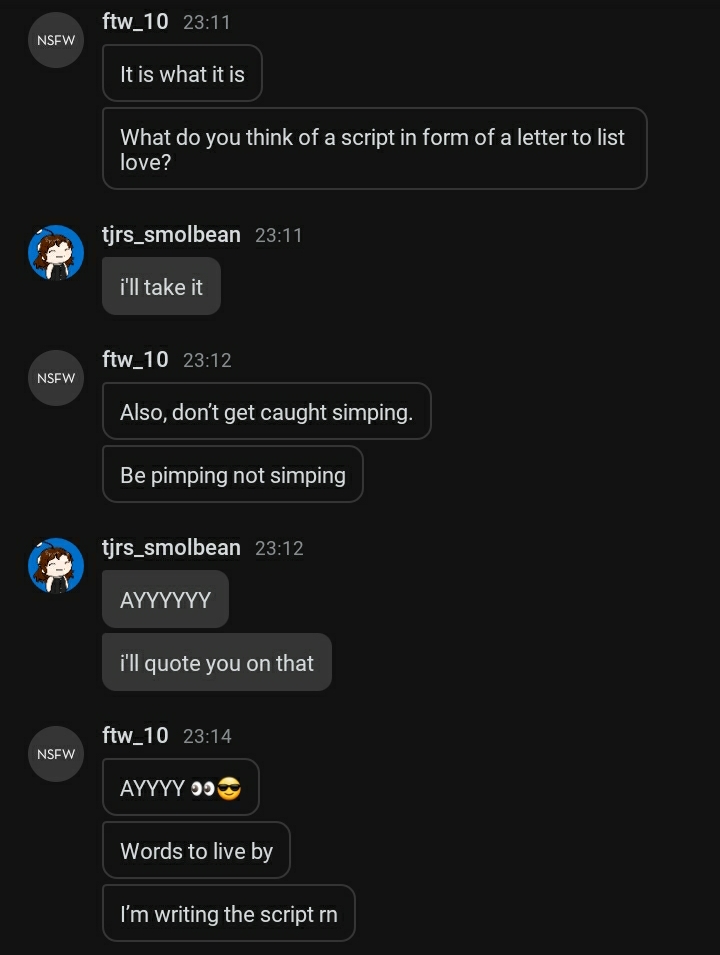Tap the "i'll take it" message bubble

[x=161, y=287]
